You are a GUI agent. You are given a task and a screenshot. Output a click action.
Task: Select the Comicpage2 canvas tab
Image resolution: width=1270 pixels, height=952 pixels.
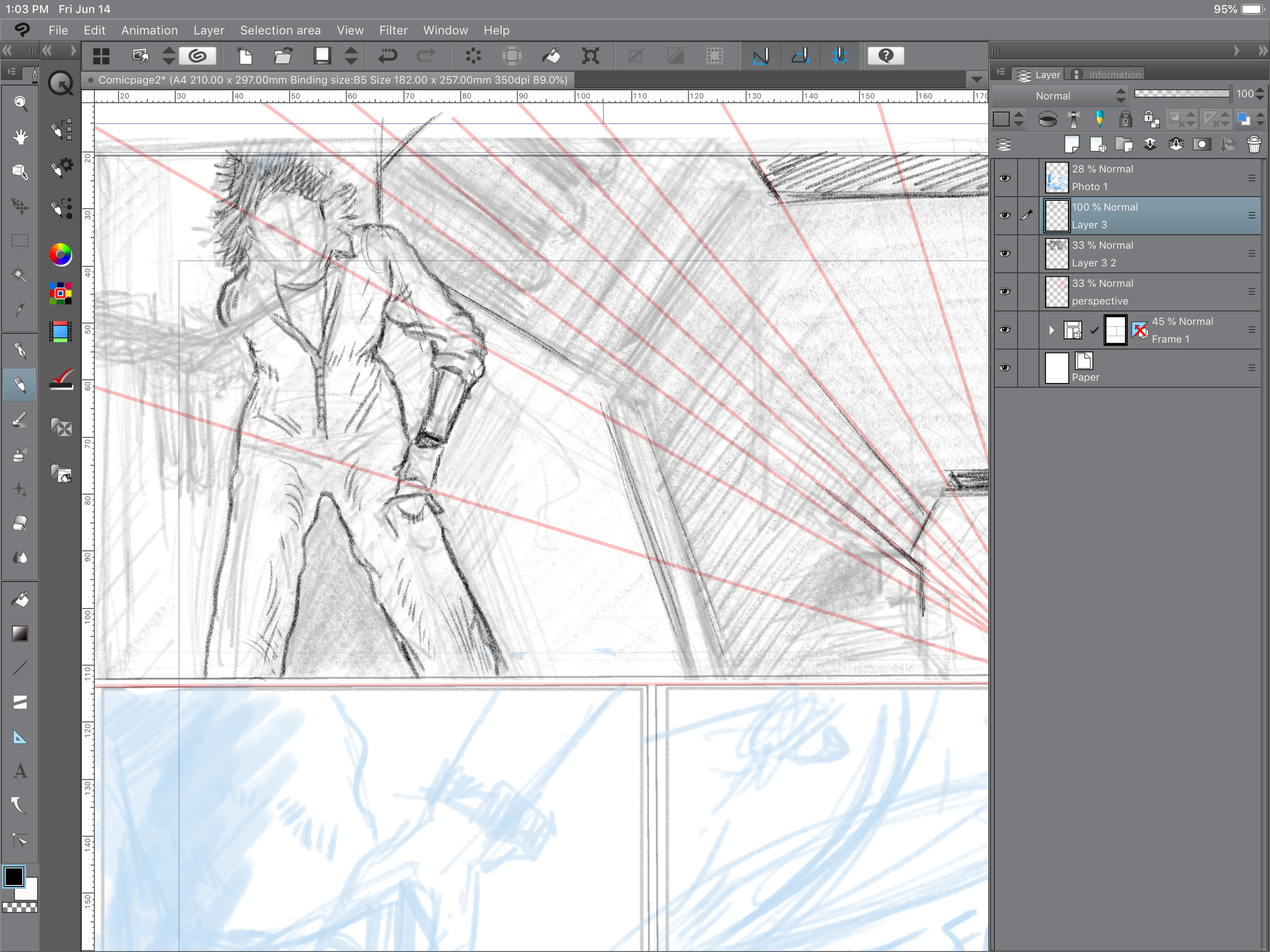[x=327, y=80]
